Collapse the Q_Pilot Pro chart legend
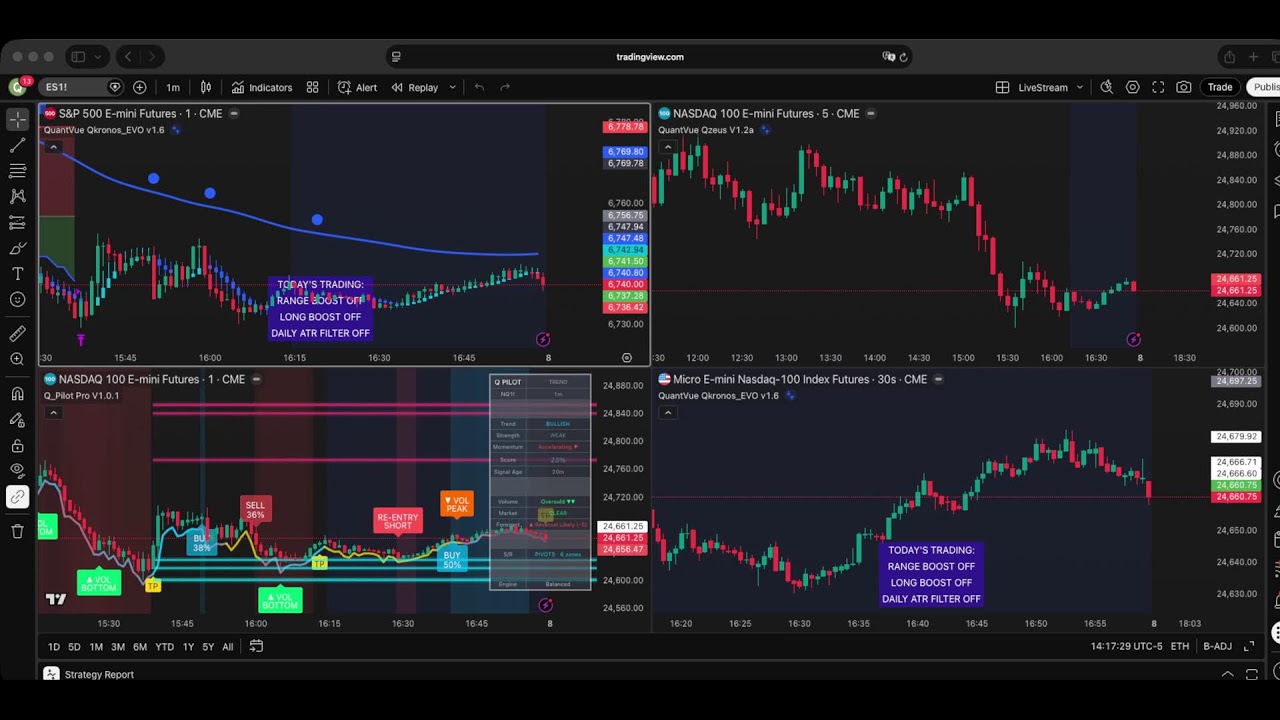The image size is (1280, 720). [x=53, y=413]
